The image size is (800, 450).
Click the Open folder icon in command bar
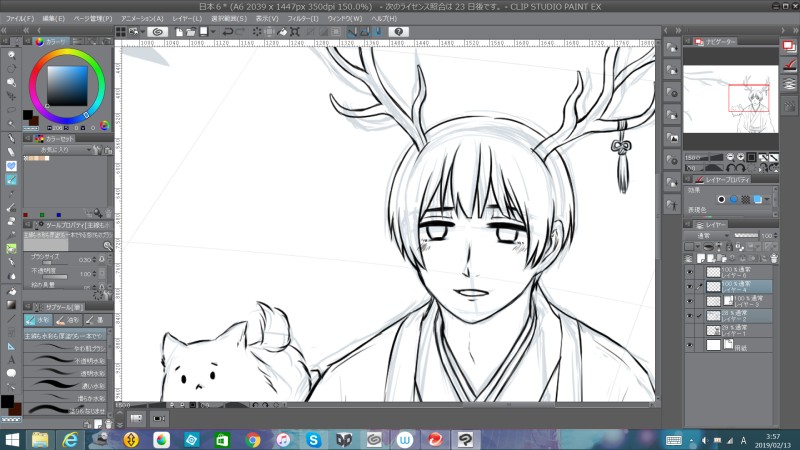(191, 32)
